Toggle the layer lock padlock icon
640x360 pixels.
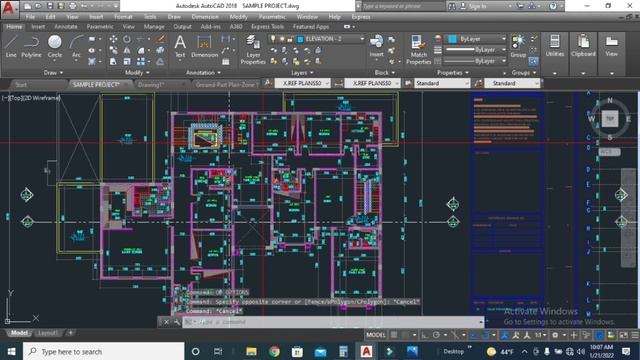point(290,39)
